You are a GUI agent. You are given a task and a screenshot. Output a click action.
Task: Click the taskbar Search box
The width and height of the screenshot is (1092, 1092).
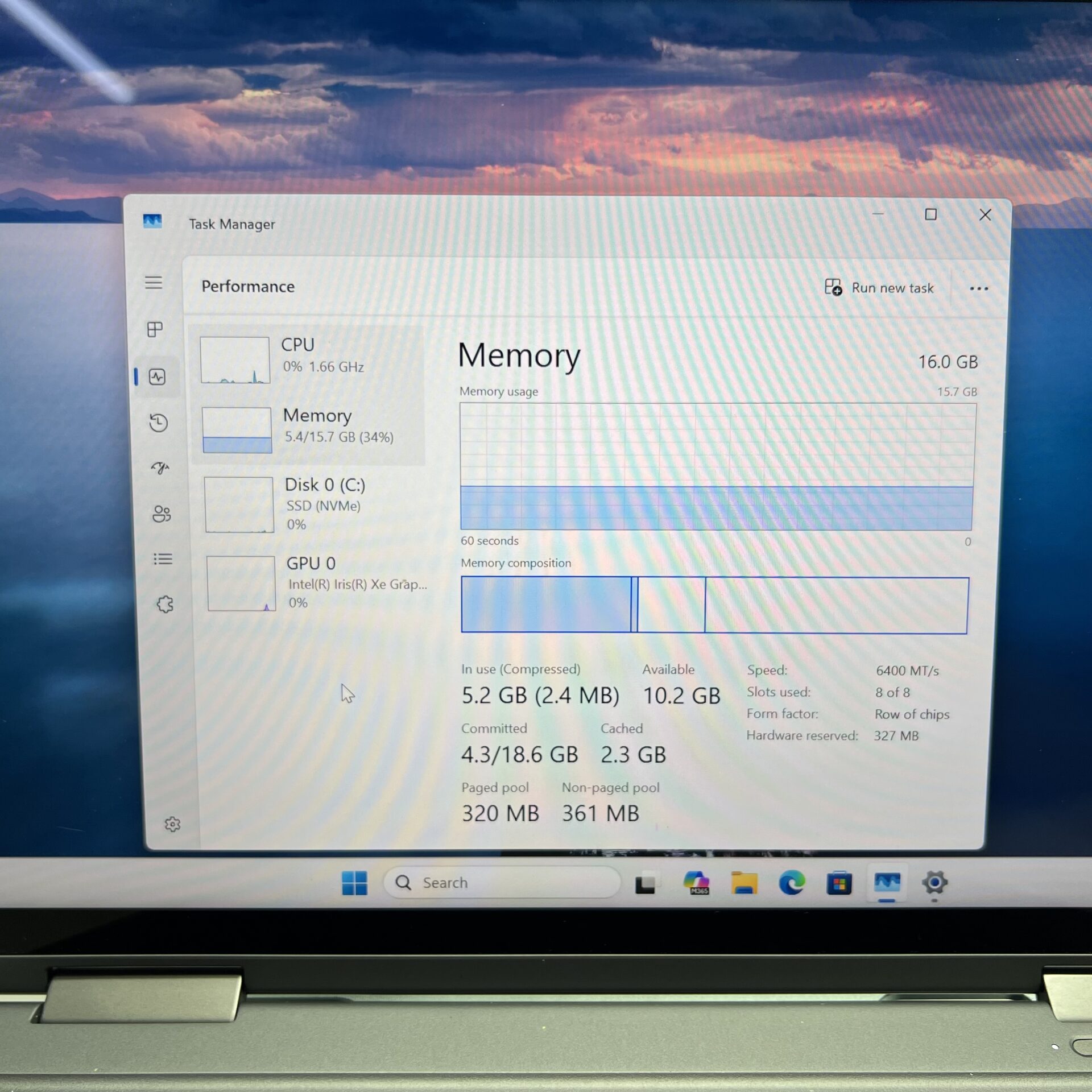500,883
